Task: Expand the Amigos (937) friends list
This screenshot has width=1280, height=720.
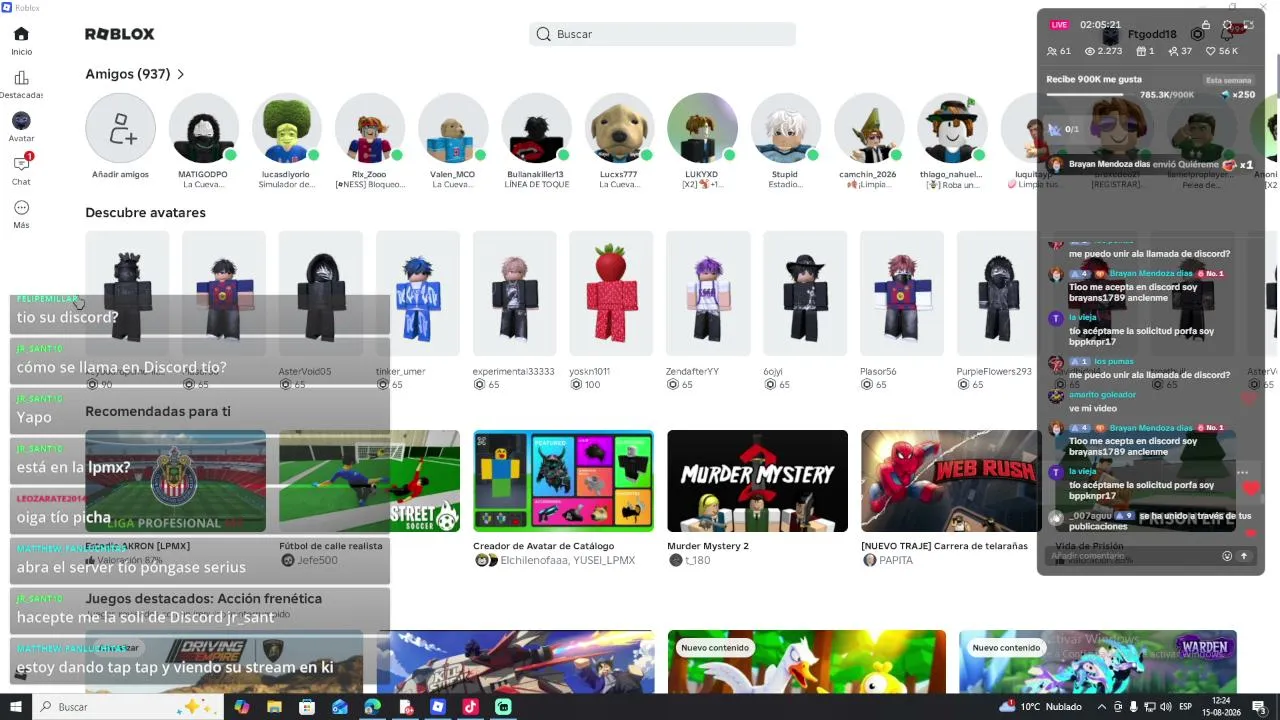Action: pyautogui.click(x=135, y=74)
